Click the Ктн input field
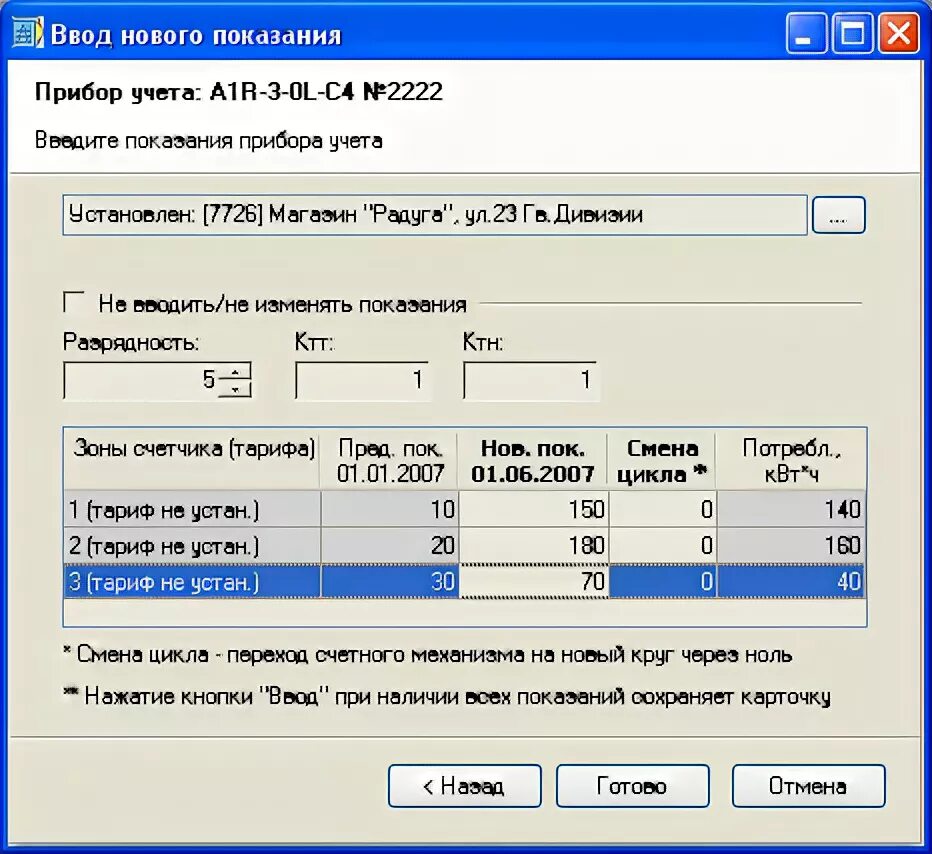Viewport: 932px width, 854px height. (530, 380)
